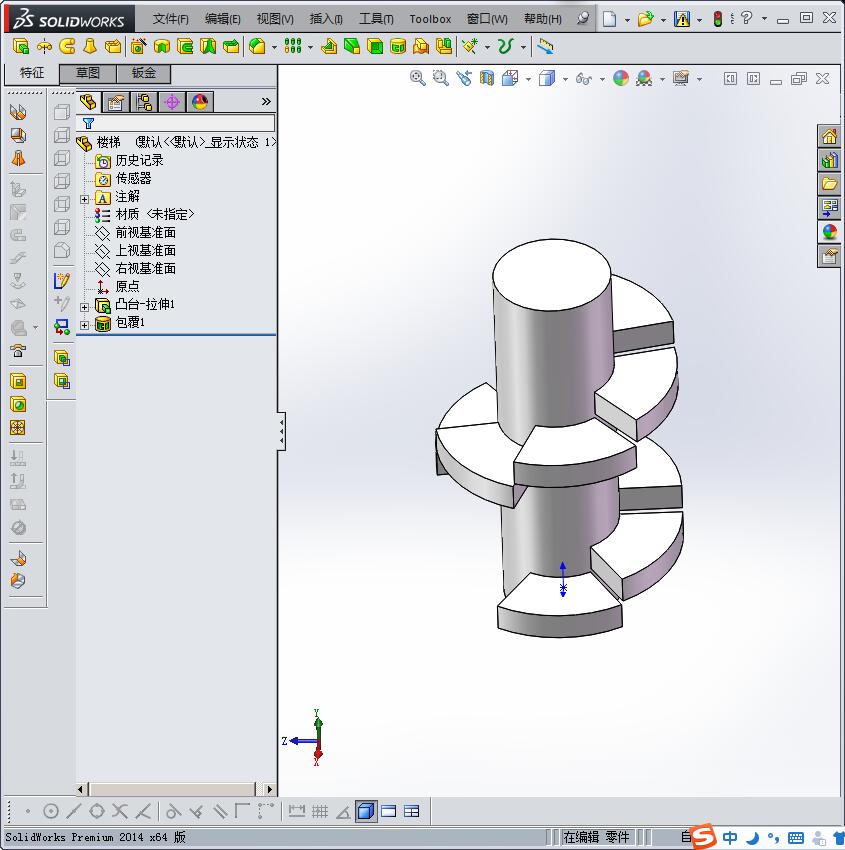Open the Toolbox menu
This screenshot has height=850, width=845.
(x=430, y=19)
